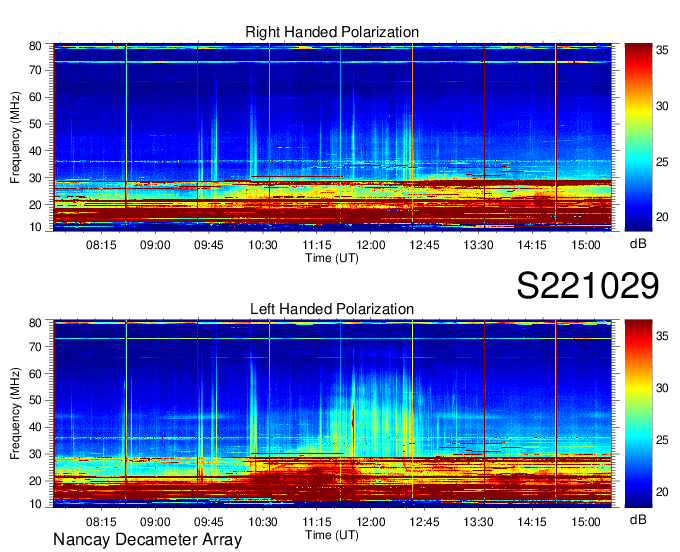Click the 60 MHz tick on Right Handed plot

click(x=35, y=97)
